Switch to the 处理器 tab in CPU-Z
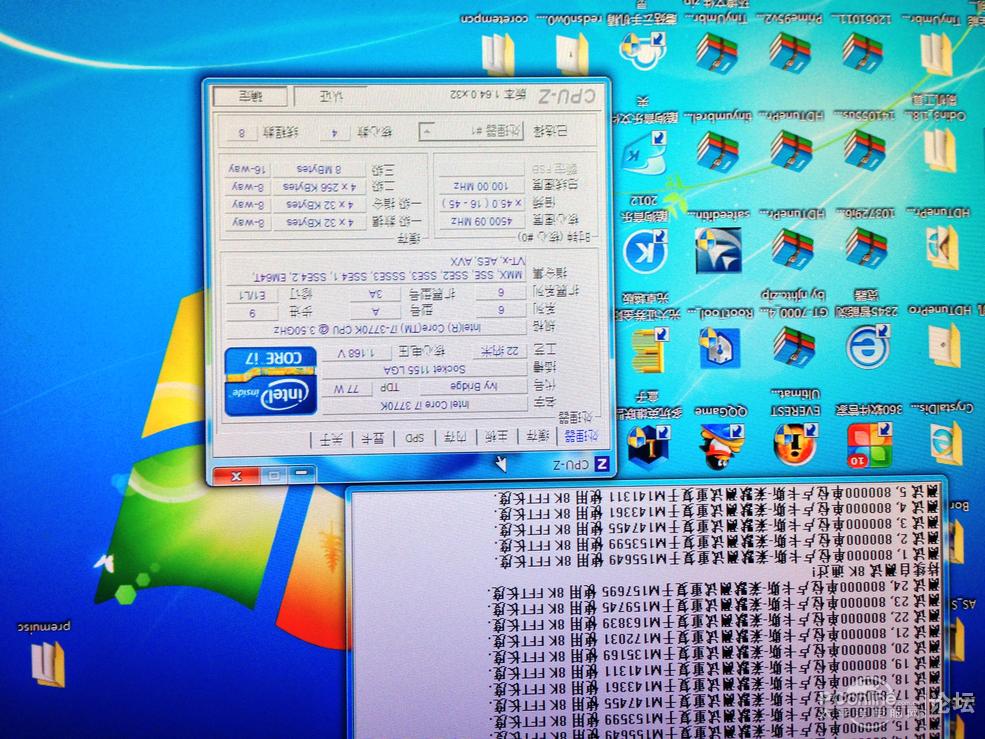This screenshot has height=739, width=985. click(580, 435)
